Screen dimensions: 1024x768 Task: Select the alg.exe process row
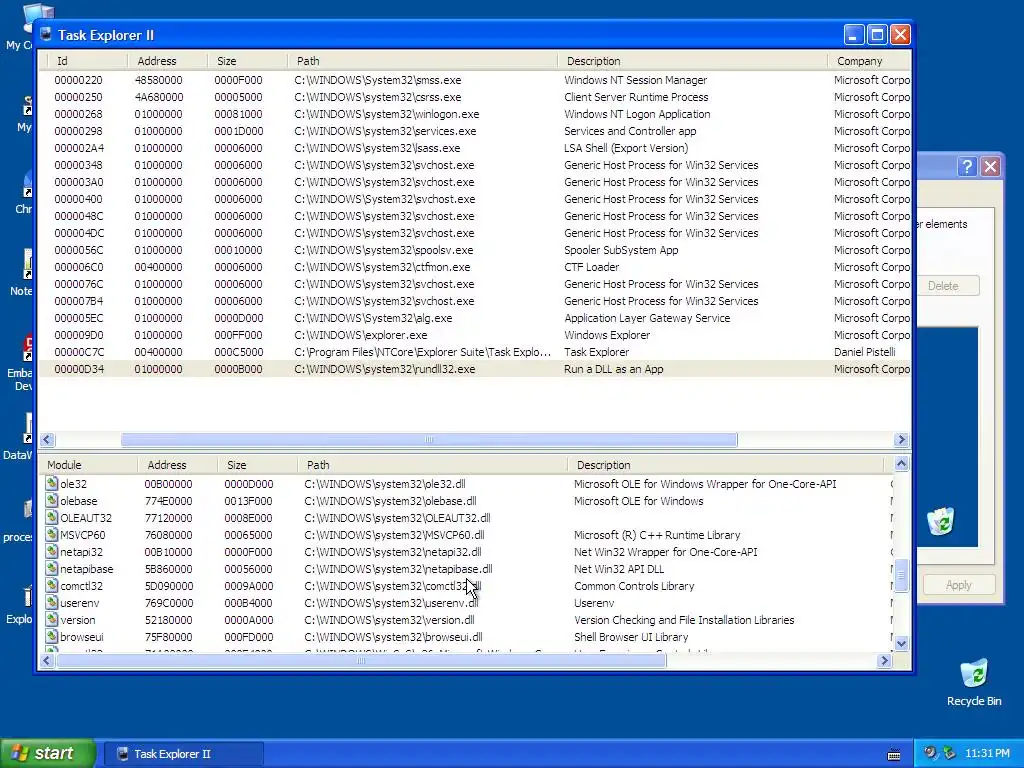(474, 317)
